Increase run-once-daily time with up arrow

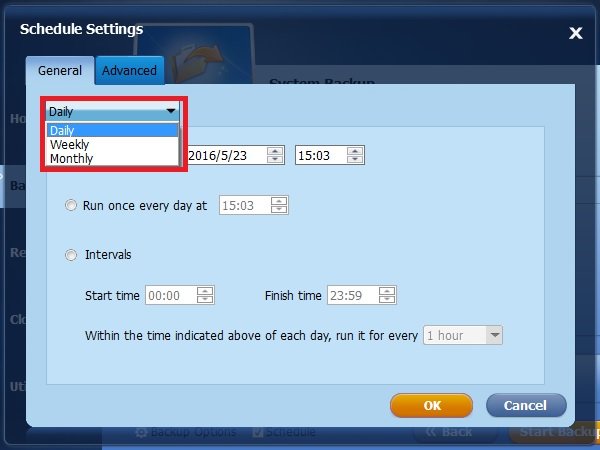point(279,201)
